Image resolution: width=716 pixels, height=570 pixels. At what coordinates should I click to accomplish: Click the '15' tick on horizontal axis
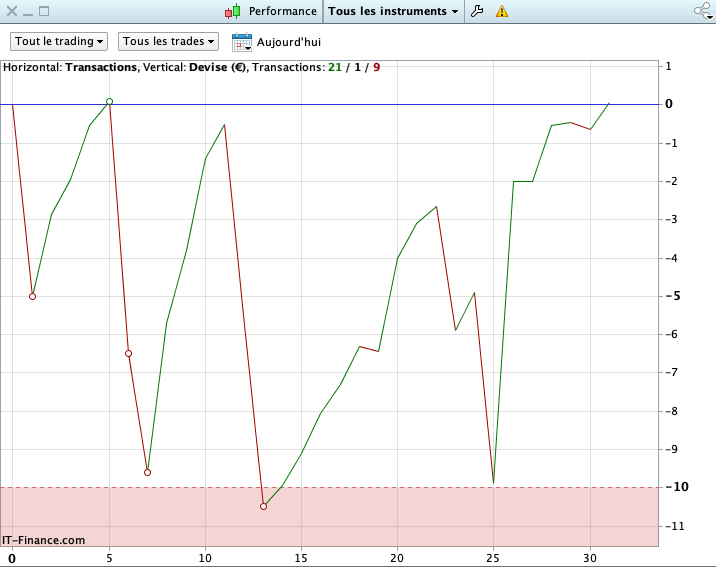click(301, 558)
